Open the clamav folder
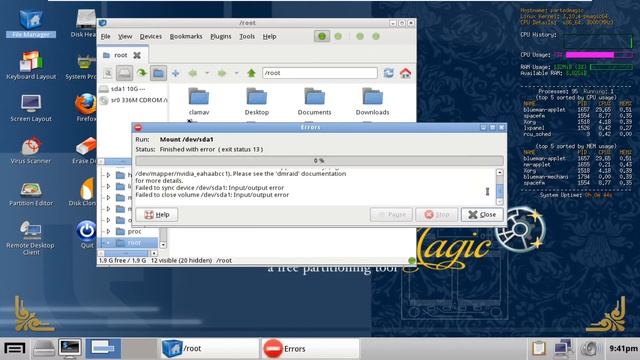The image size is (640, 360). [199, 101]
